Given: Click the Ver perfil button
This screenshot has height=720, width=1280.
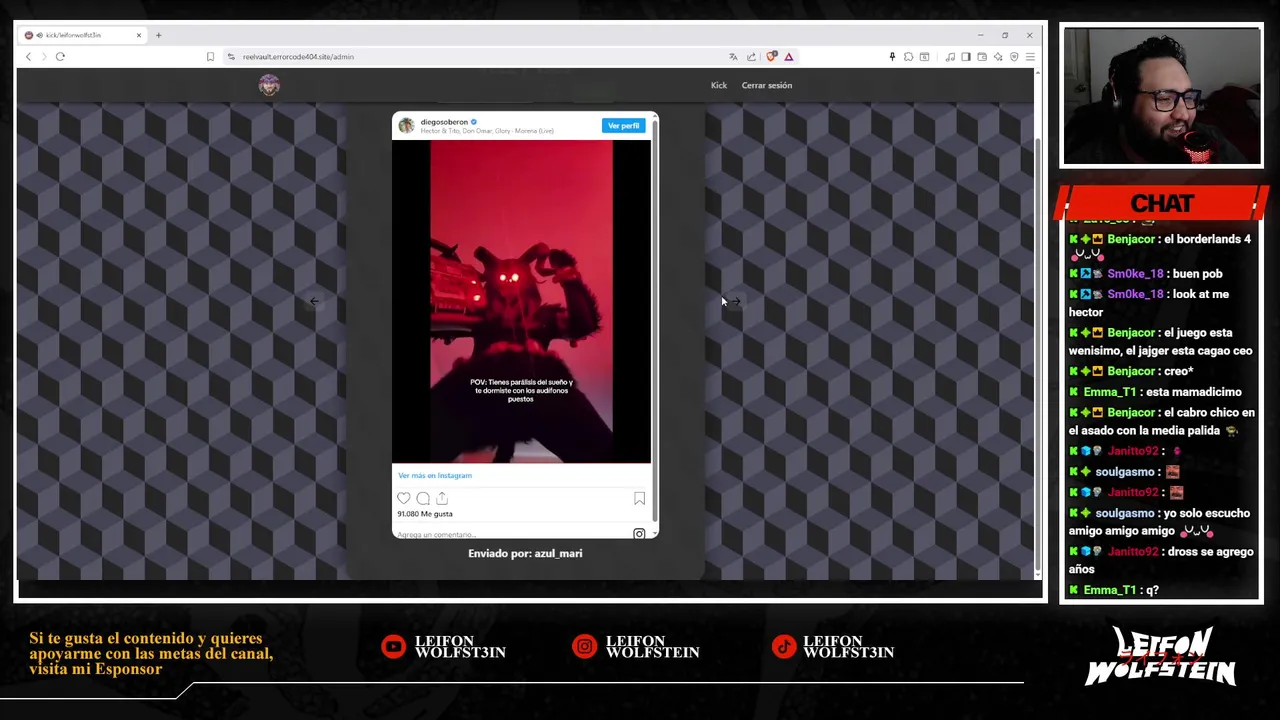Looking at the screenshot, I should point(623,126).
